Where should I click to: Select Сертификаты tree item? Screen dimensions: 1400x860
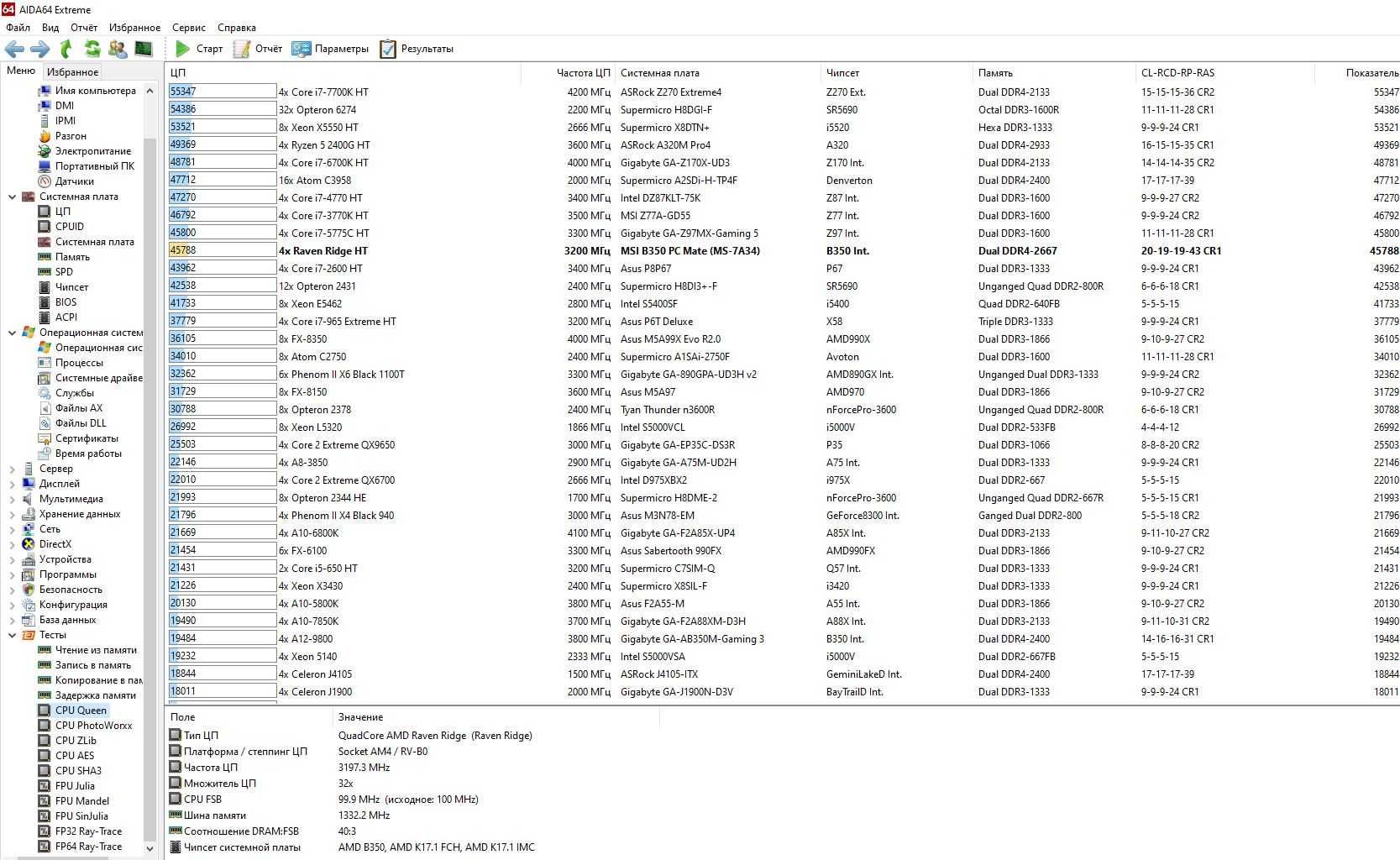tap(87, 438)
